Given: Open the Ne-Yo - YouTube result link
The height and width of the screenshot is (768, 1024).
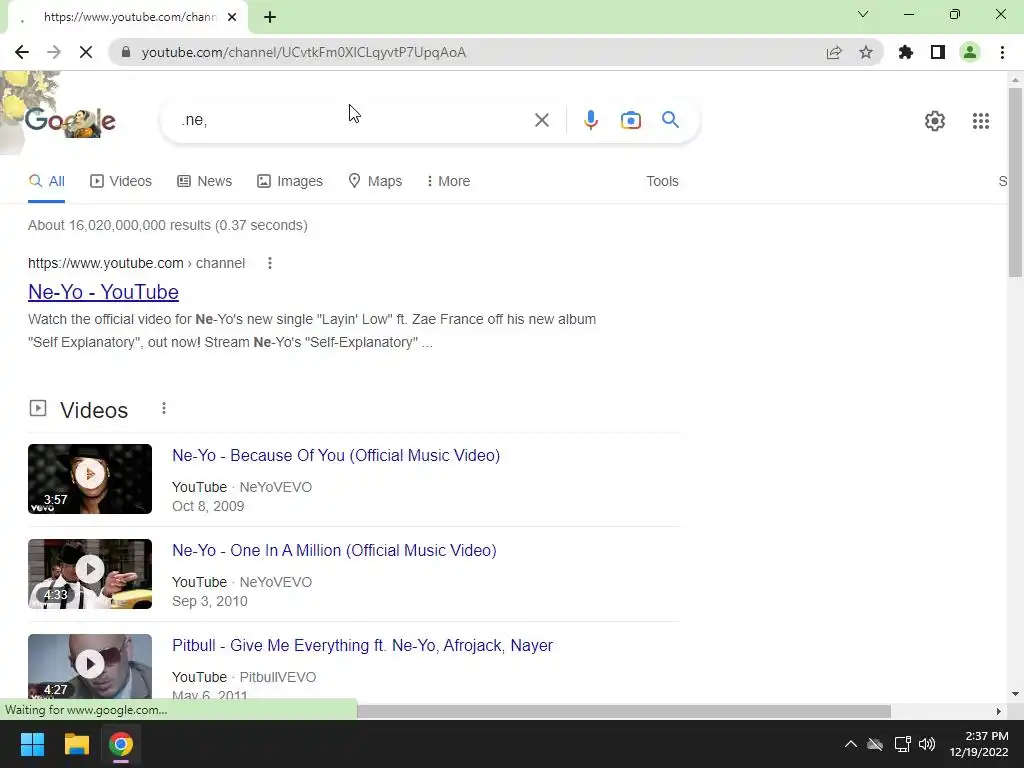Looking at the screenshot, I should 103,292.
